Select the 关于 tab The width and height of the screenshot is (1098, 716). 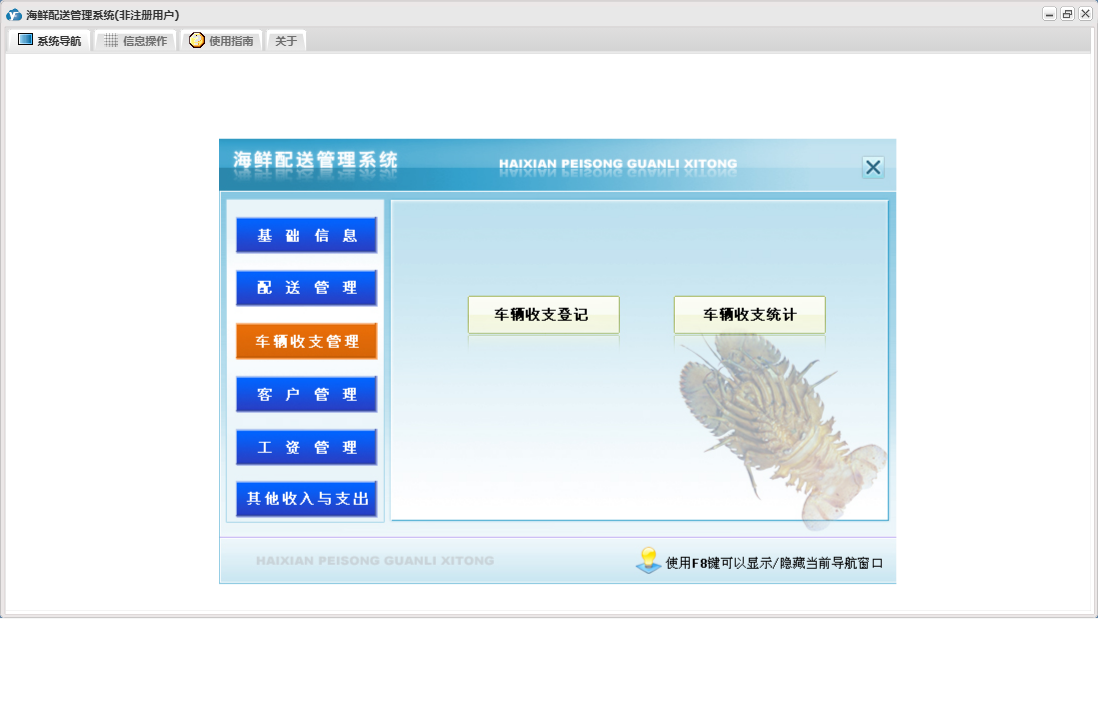[286, 41]
